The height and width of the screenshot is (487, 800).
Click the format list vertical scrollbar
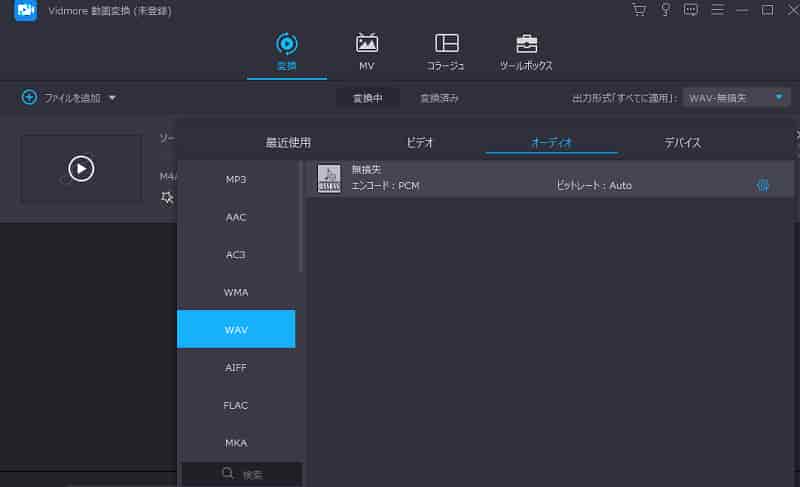point(301,217)
